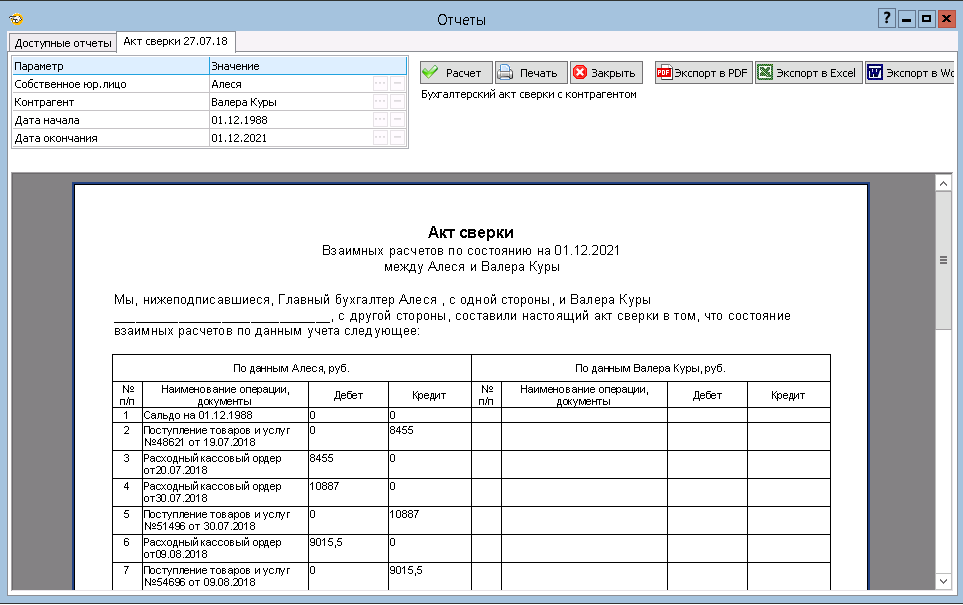Export the report via Экспорт в PDF
The image size is (963, 605).
(703, 73)
